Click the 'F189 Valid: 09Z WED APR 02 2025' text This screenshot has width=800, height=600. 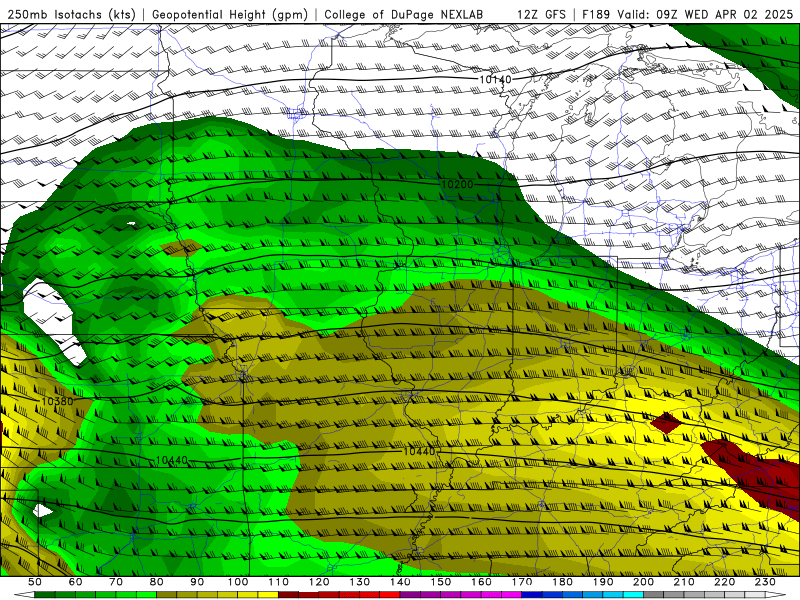(x=687, y=14)
